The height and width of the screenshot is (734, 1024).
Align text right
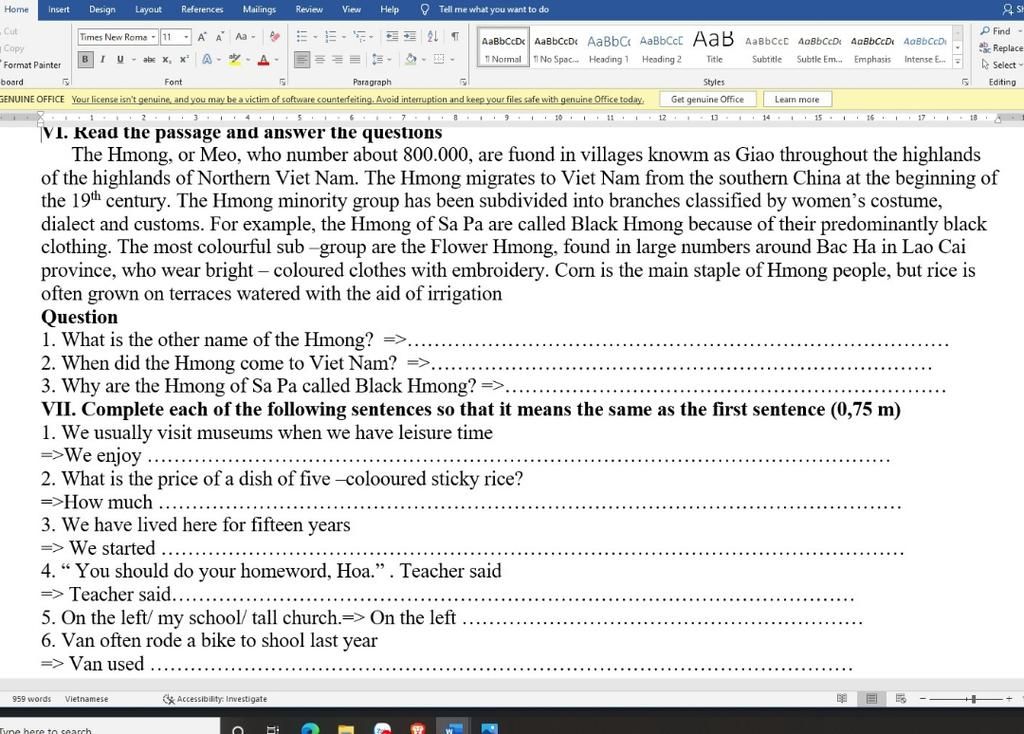pos(337,59)
